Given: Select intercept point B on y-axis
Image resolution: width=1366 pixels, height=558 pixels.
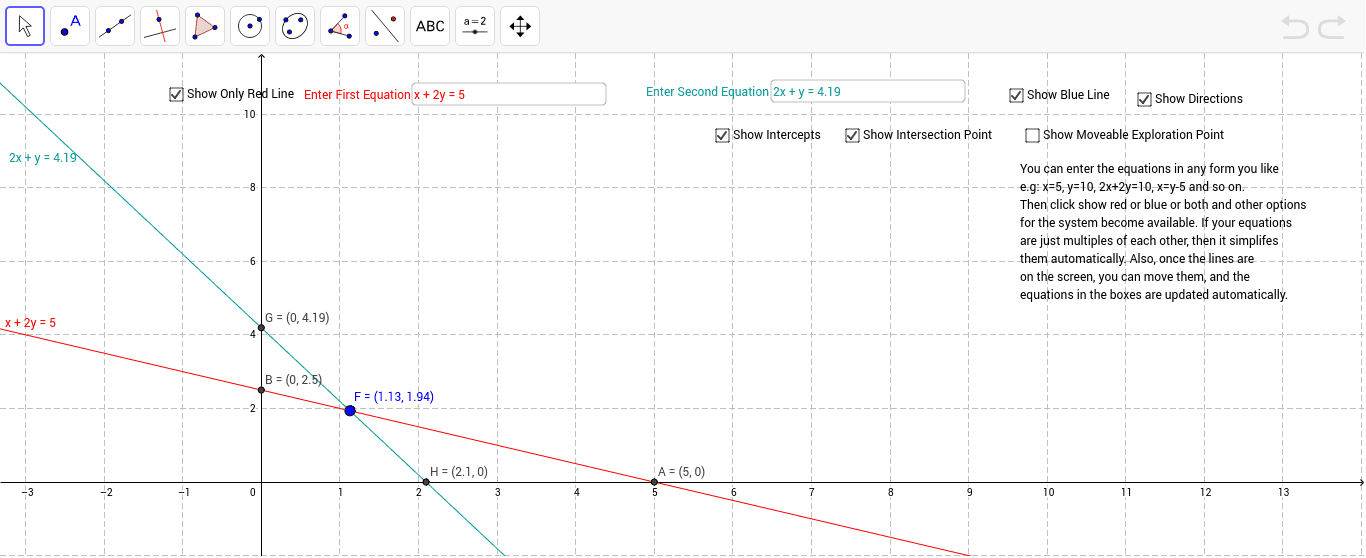Looking at the screenshot, I should coord(261,390).
